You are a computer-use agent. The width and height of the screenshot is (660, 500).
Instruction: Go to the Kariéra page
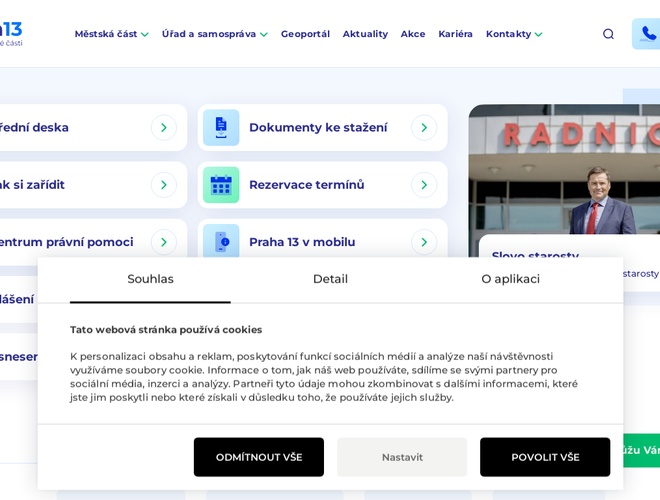(455, 34)
